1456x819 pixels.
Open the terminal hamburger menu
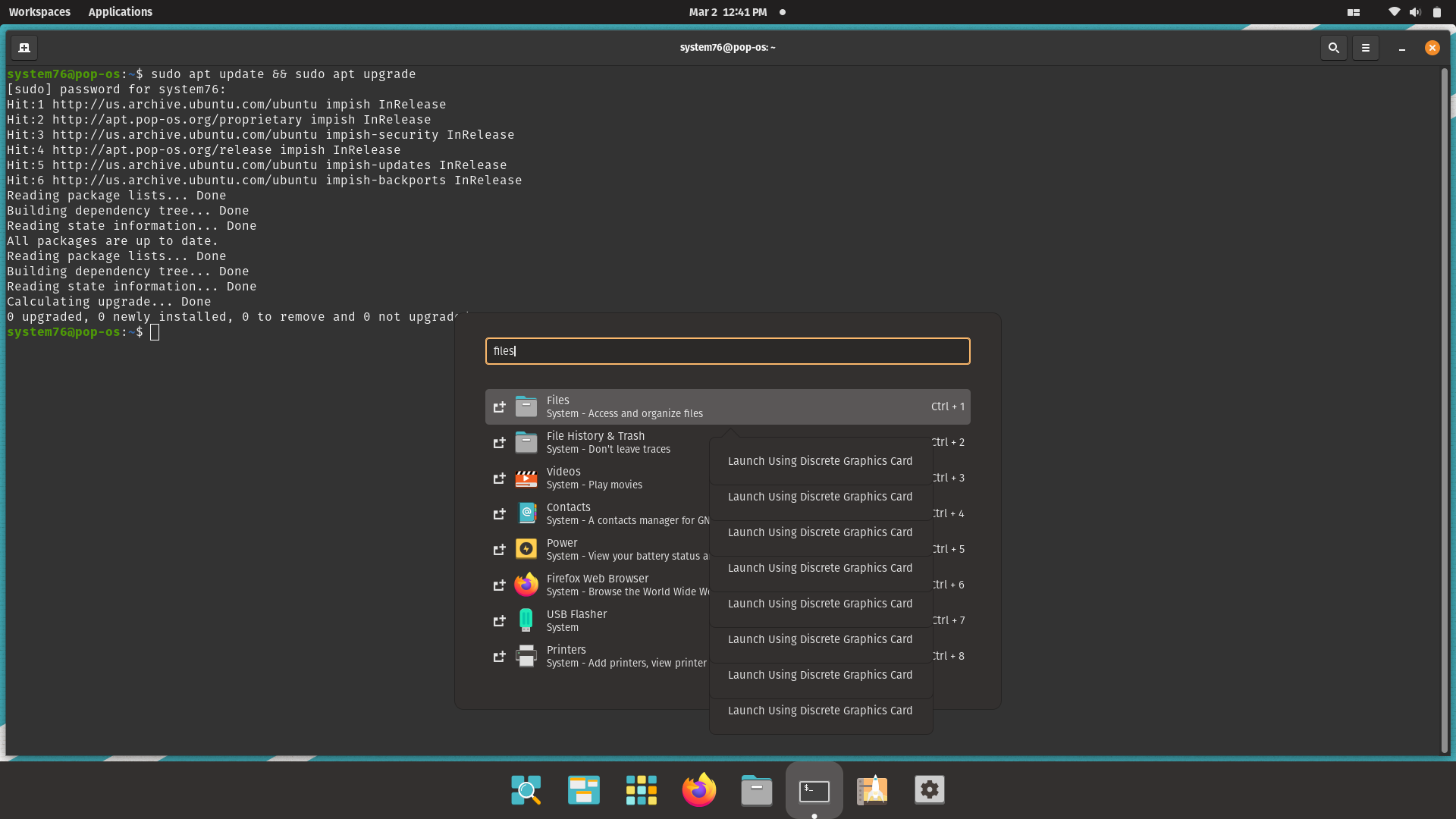1365,47
